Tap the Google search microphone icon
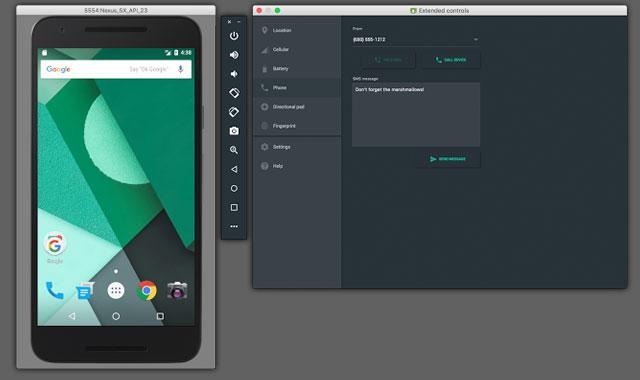The width and height of the screenshot is (640, 380). pos(180,69)
